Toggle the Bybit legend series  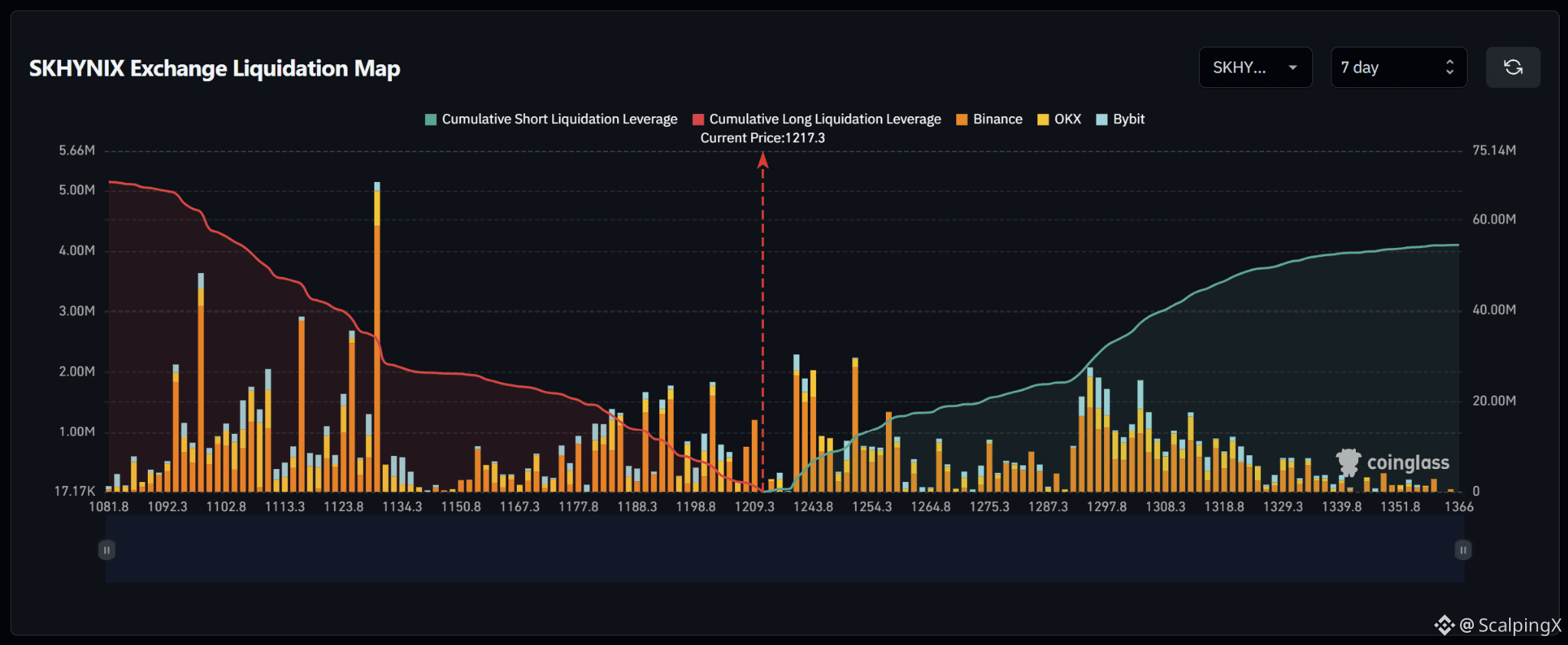[x=1120, y=119]
